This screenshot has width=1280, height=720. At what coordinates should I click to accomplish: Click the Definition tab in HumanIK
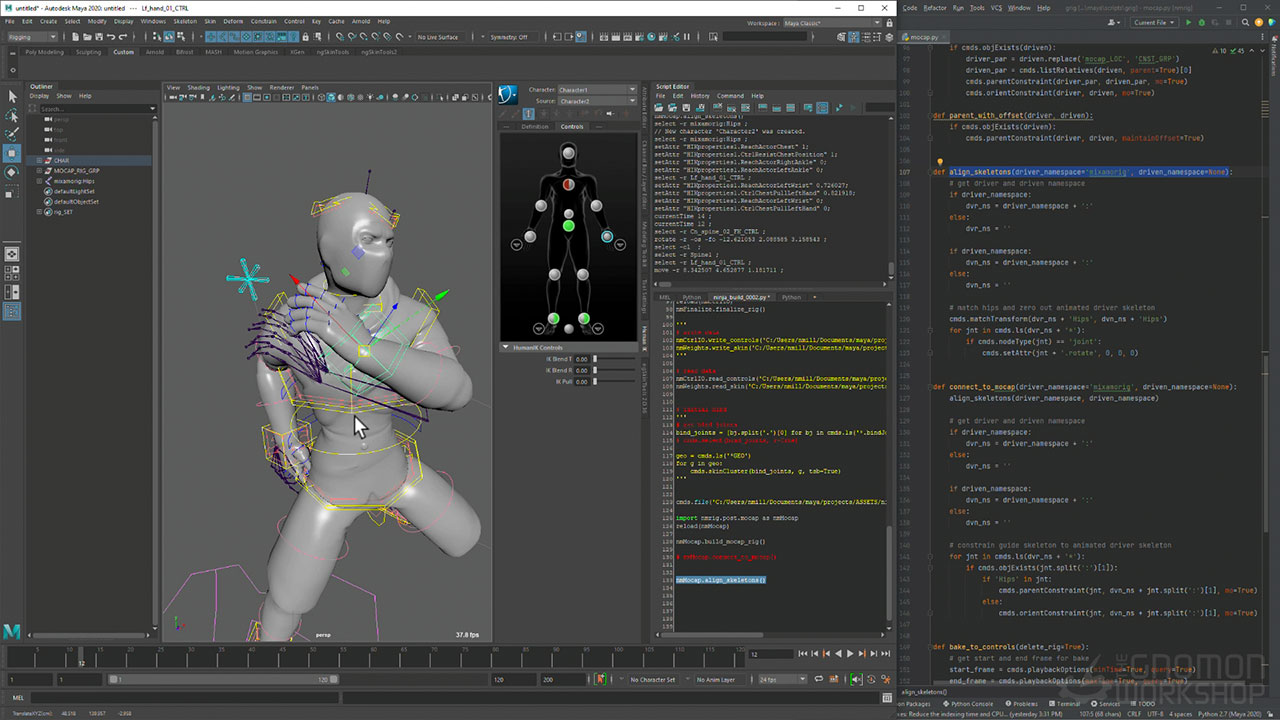coord(535,127)
